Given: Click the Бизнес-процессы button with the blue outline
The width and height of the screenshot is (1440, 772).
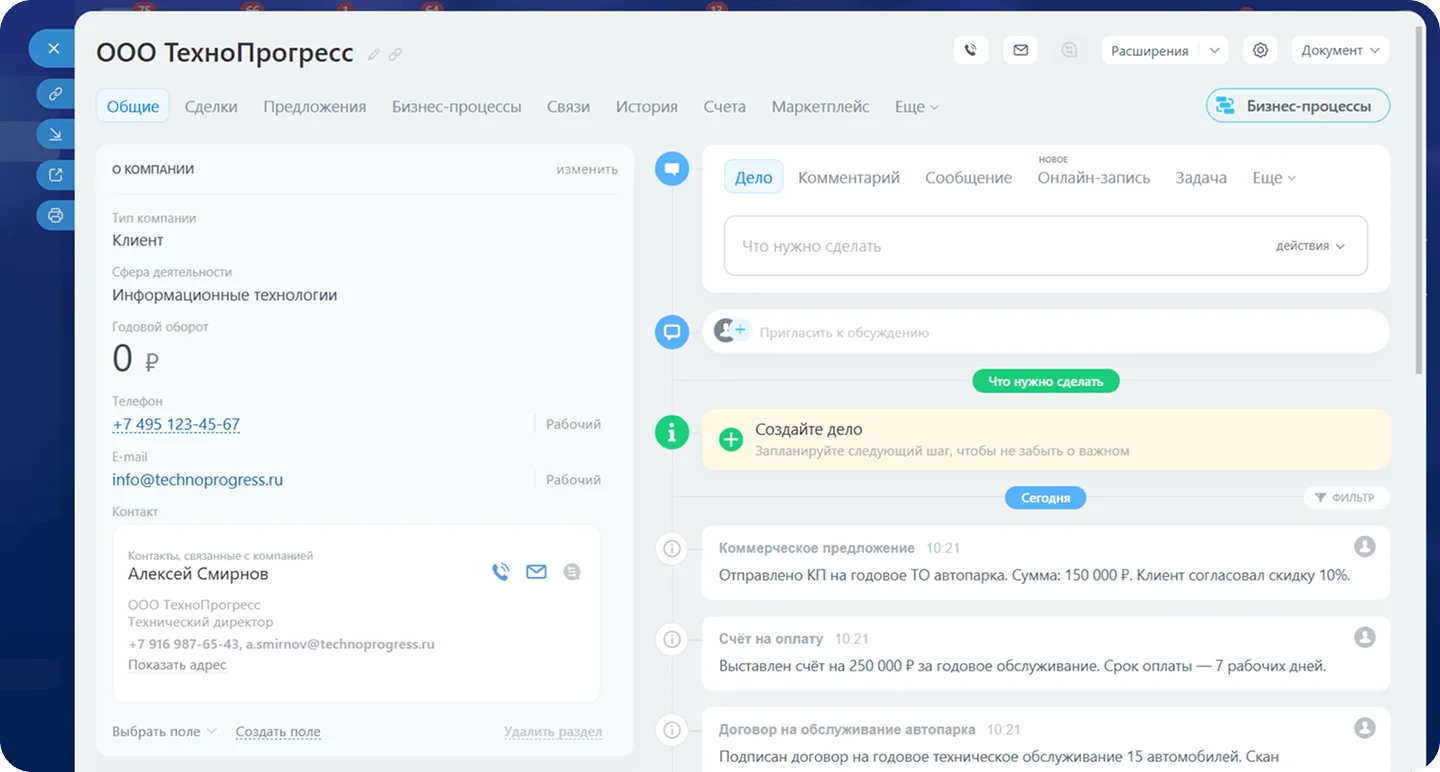Looking at the screenshot, I should 1298,106.
